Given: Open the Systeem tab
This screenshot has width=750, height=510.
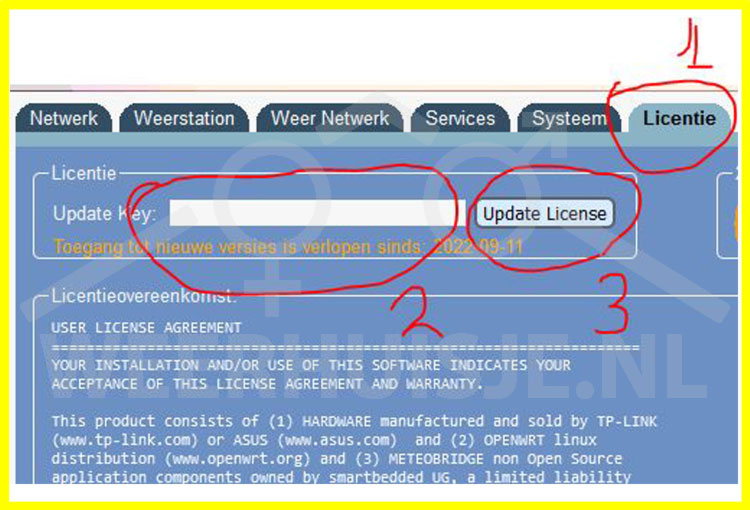Looking at the screenshot, I should (567, 118).
